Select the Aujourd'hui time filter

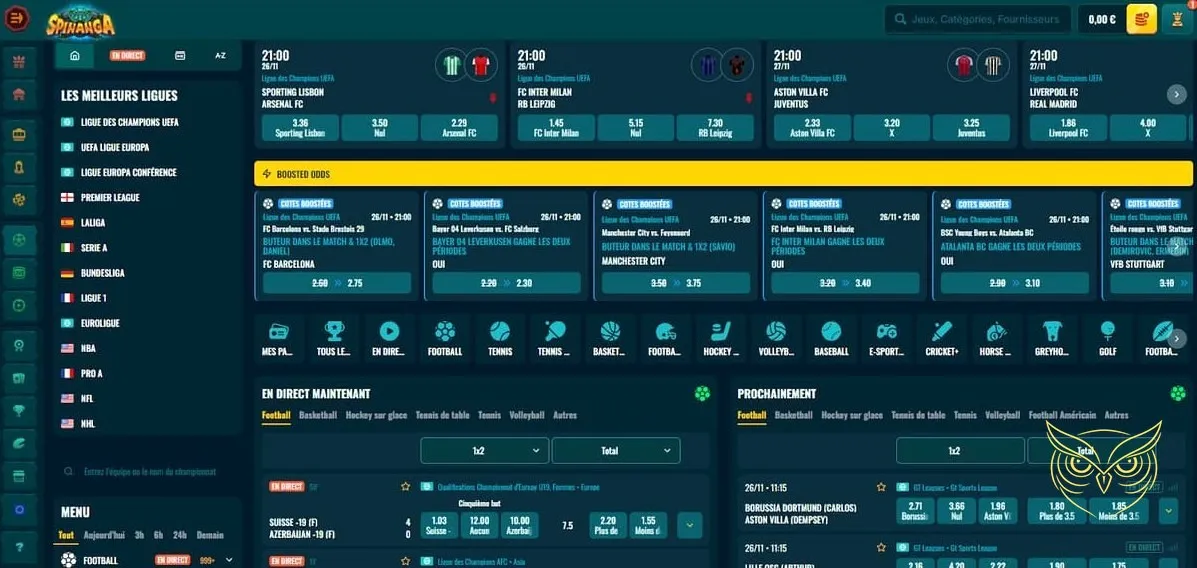tap(105, 535)
